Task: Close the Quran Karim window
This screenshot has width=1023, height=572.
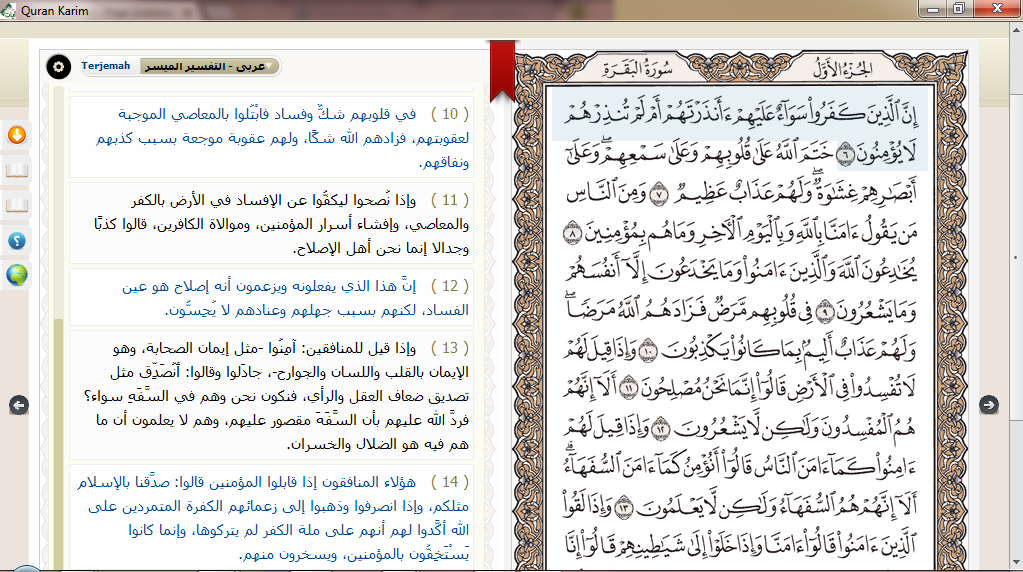Action: click(x=997, y=8)
